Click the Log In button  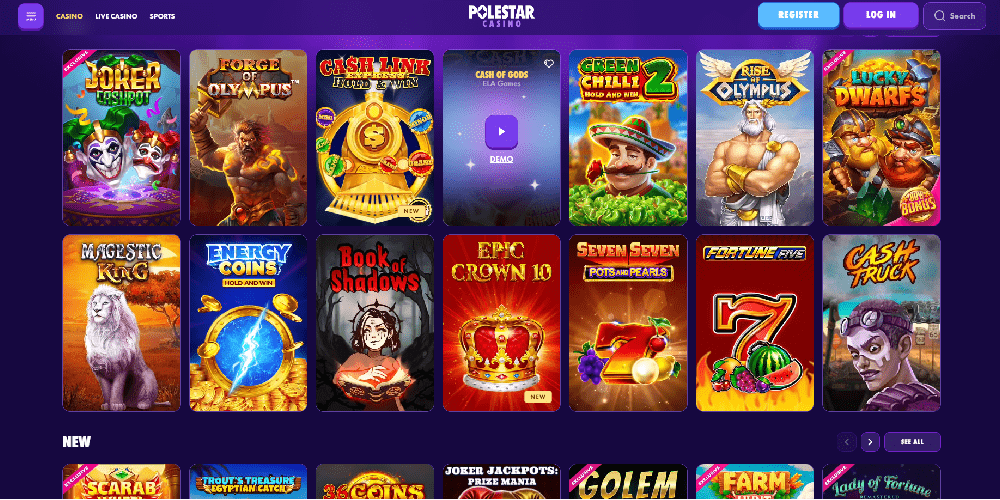[x=881, y=15]
